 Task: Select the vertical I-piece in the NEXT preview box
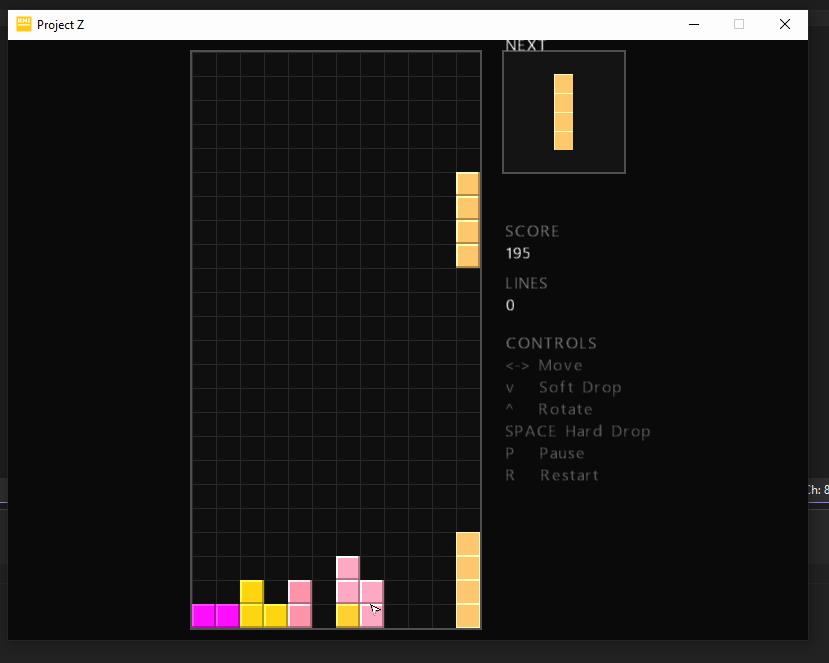point(562,110)
